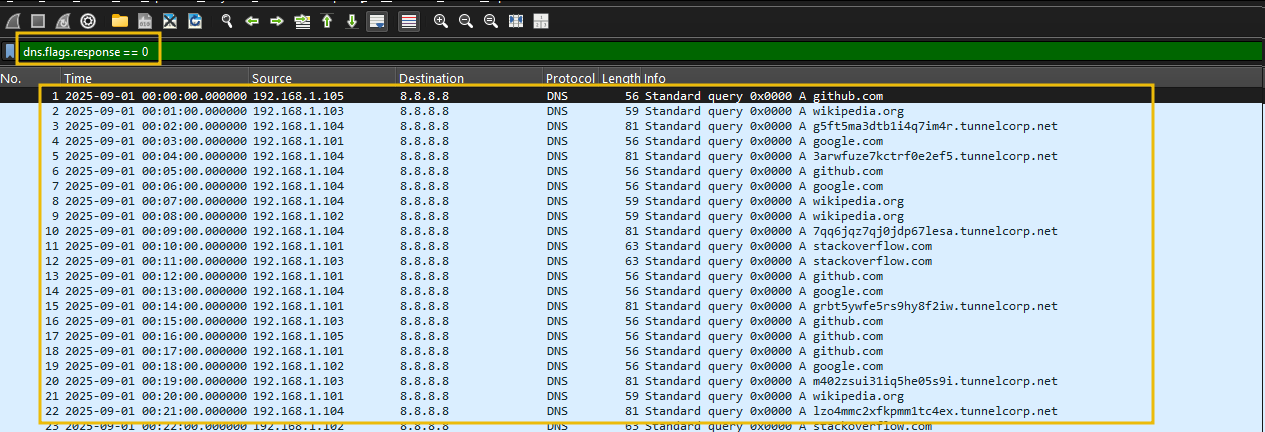The image size is (1265, 432).
Task: Sort packets by the Source column header
Action: click(320, 78)
